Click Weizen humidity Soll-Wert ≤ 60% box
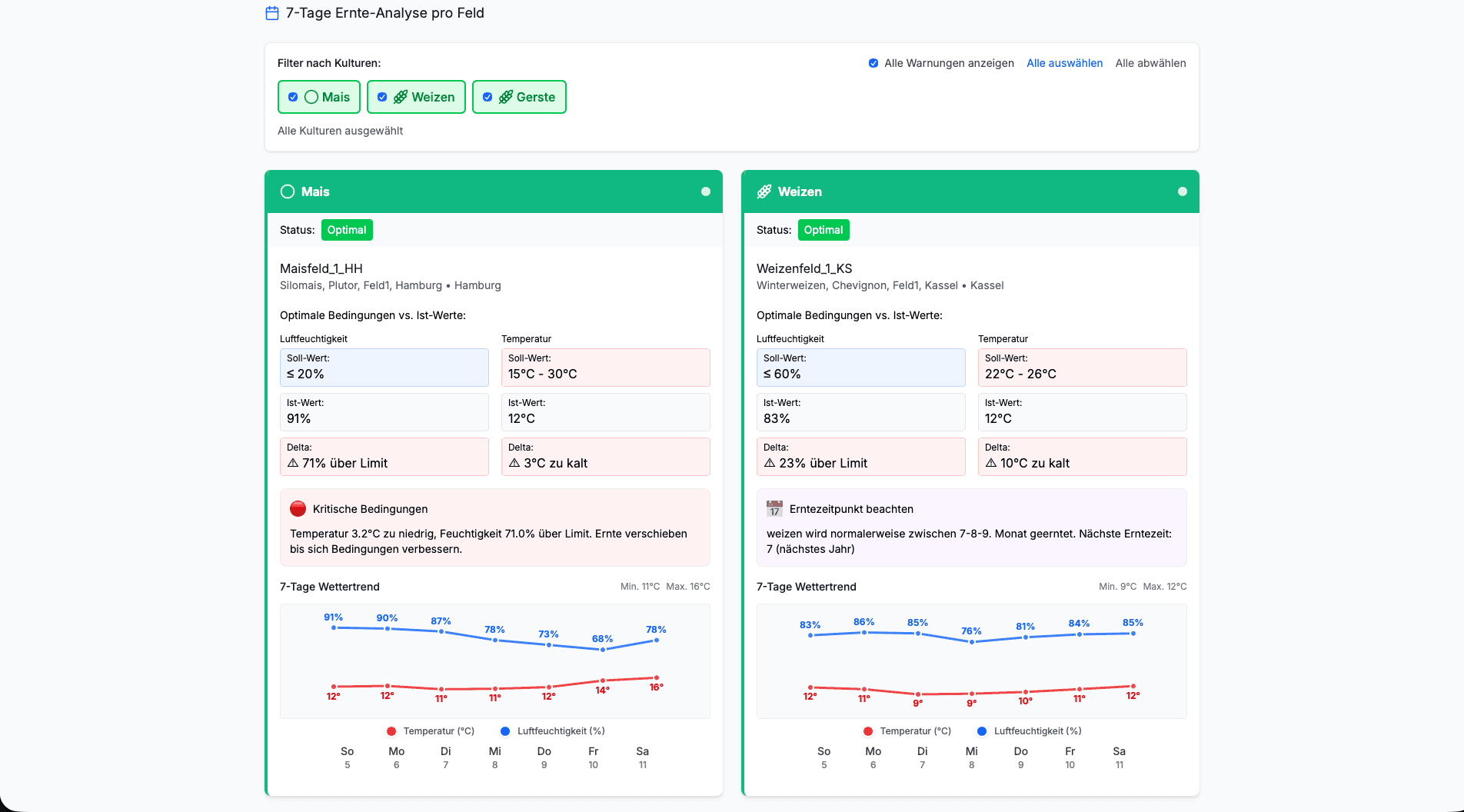 (x=861, y=368)
